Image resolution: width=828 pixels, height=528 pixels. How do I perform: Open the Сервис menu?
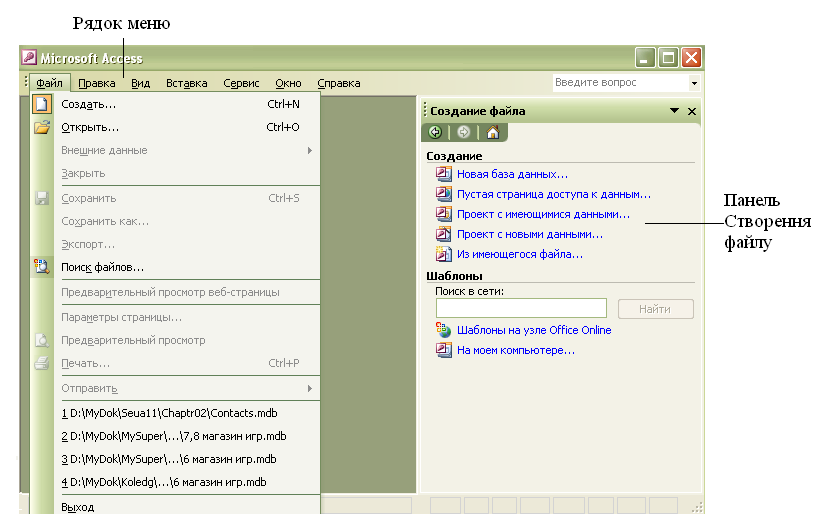pos(241,83)
